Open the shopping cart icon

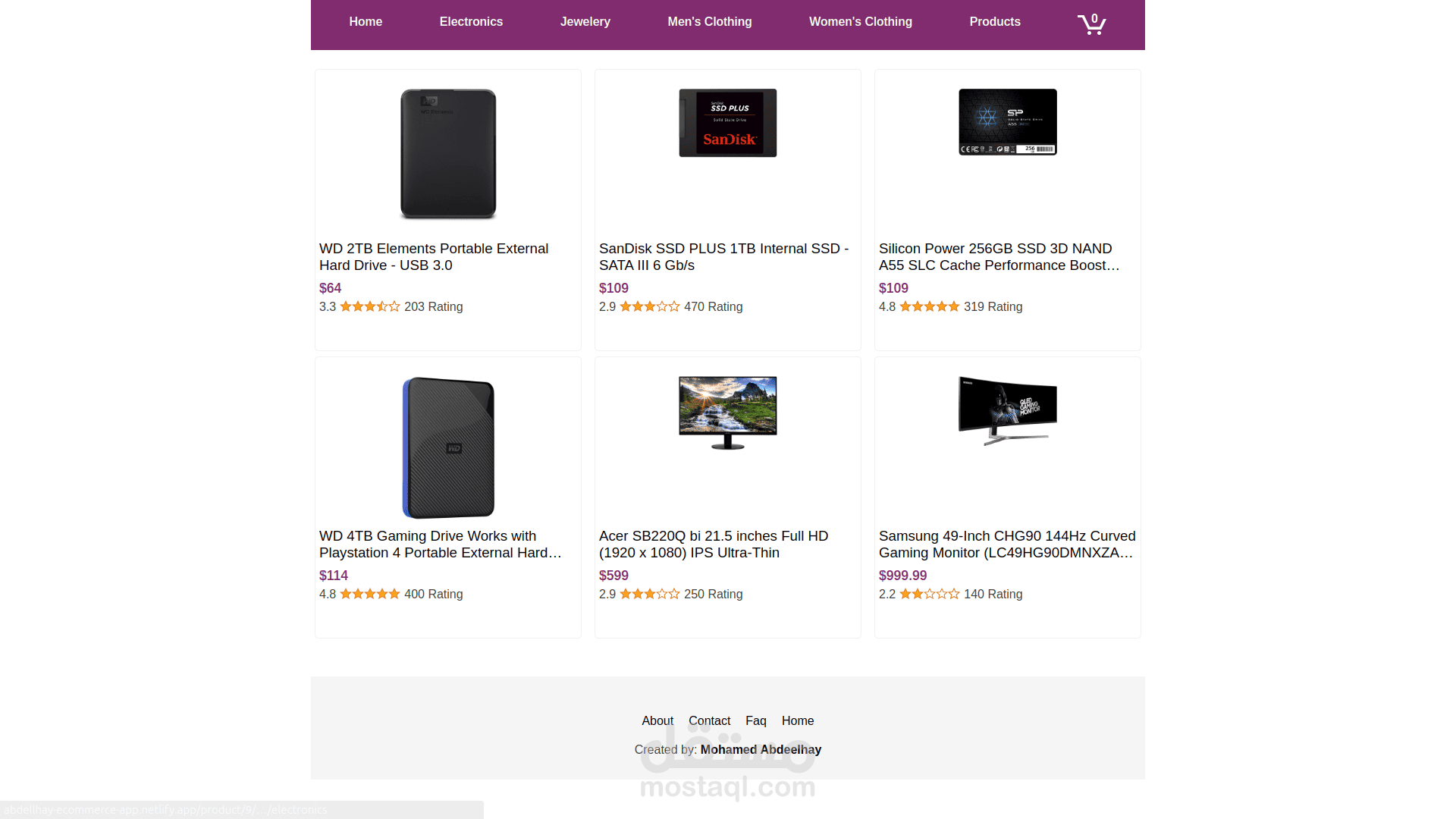pos(1091,24)
